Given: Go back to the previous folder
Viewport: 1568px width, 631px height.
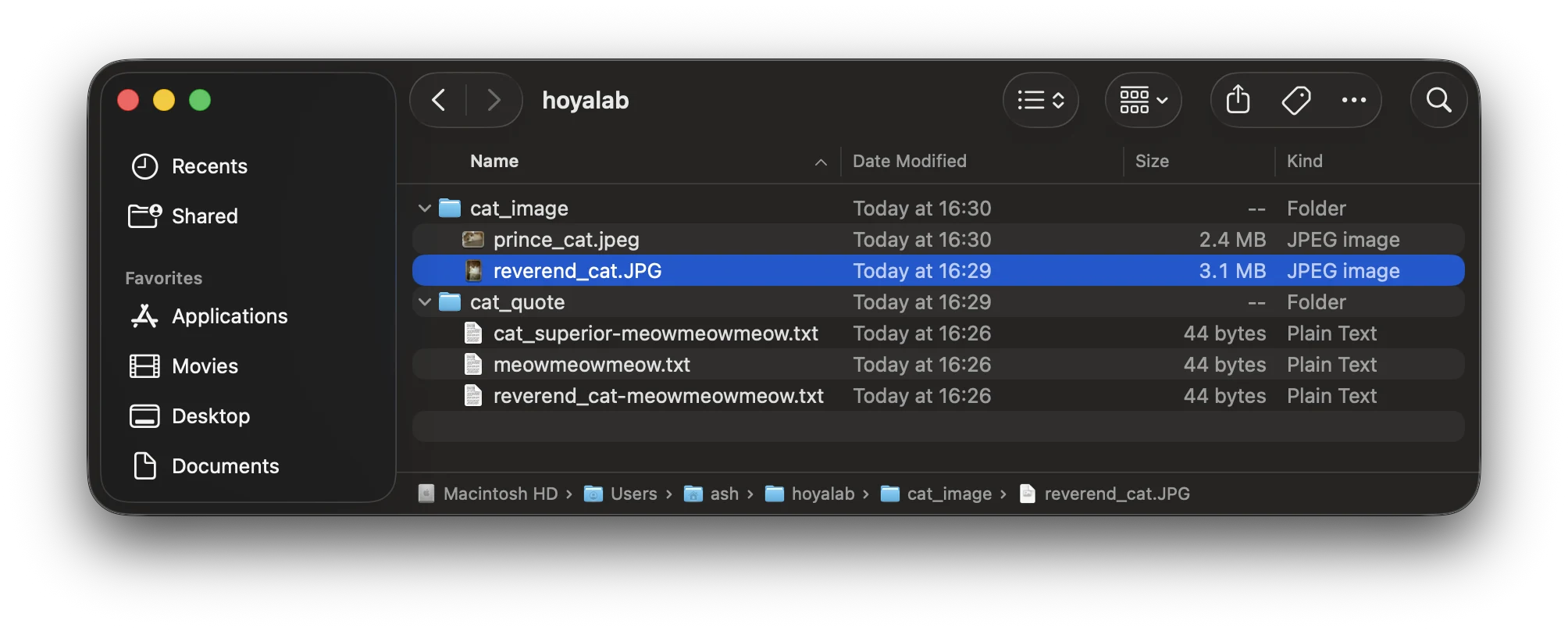Looking at the screenshot, I should 439,100.
